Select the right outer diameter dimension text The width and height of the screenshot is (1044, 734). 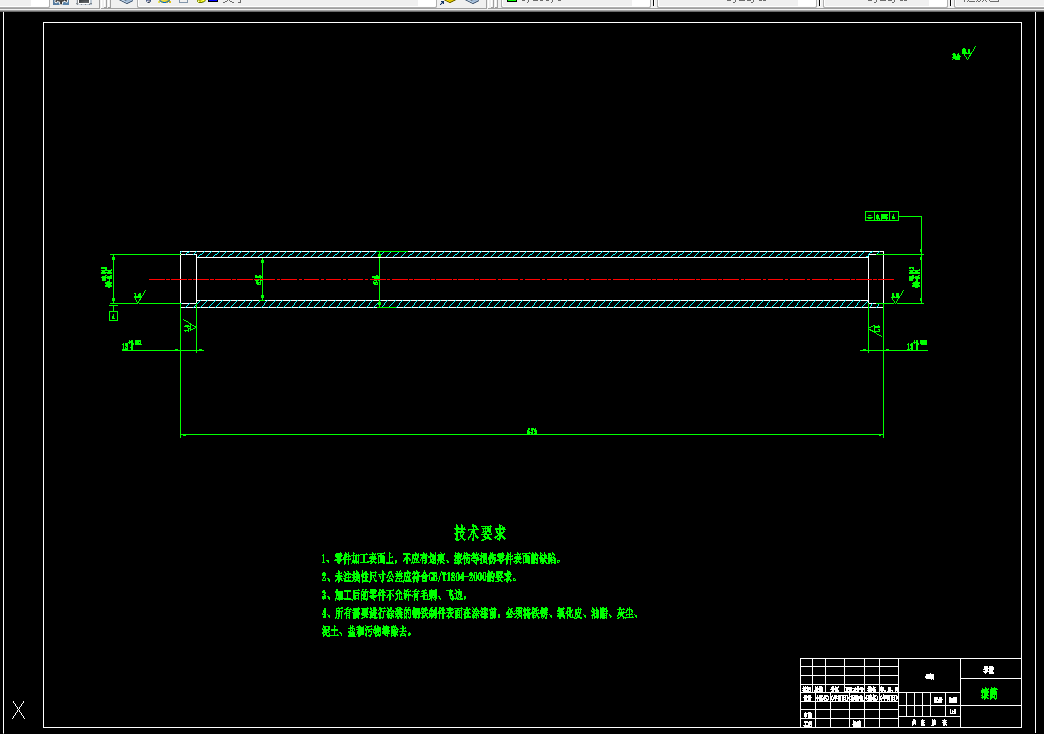(915, 278)
